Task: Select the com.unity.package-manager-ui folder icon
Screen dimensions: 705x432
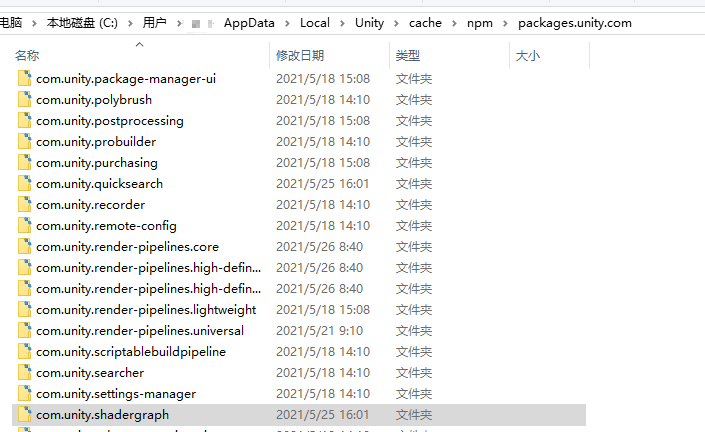Action: click(25, 78)
